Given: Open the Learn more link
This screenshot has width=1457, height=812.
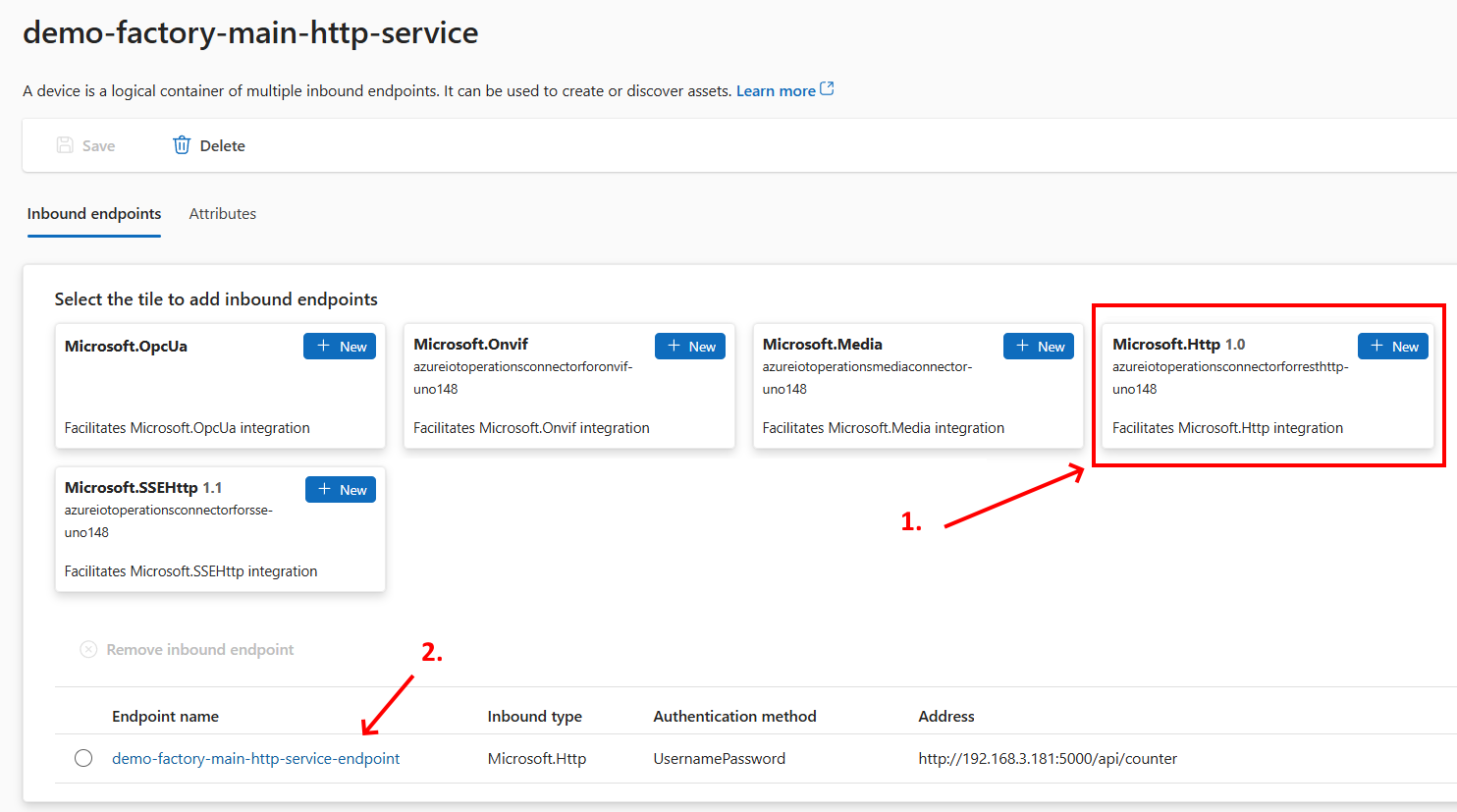Looking at the screenshot, I should [775, 90].
